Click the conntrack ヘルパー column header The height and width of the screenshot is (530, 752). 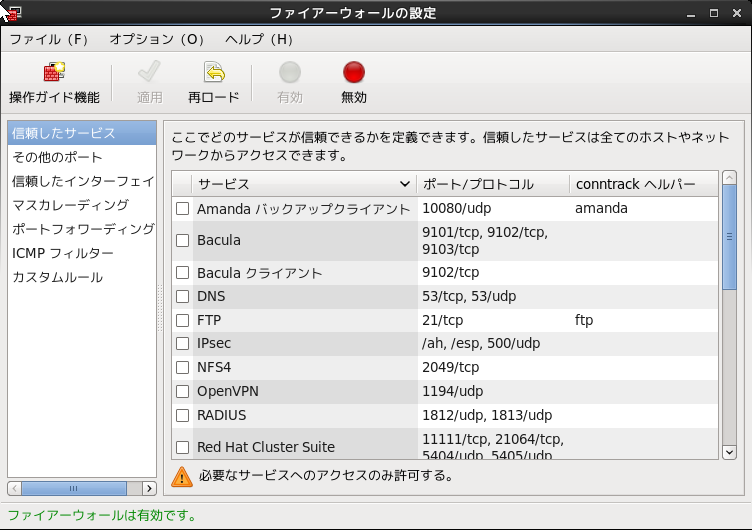click(644, 184)
